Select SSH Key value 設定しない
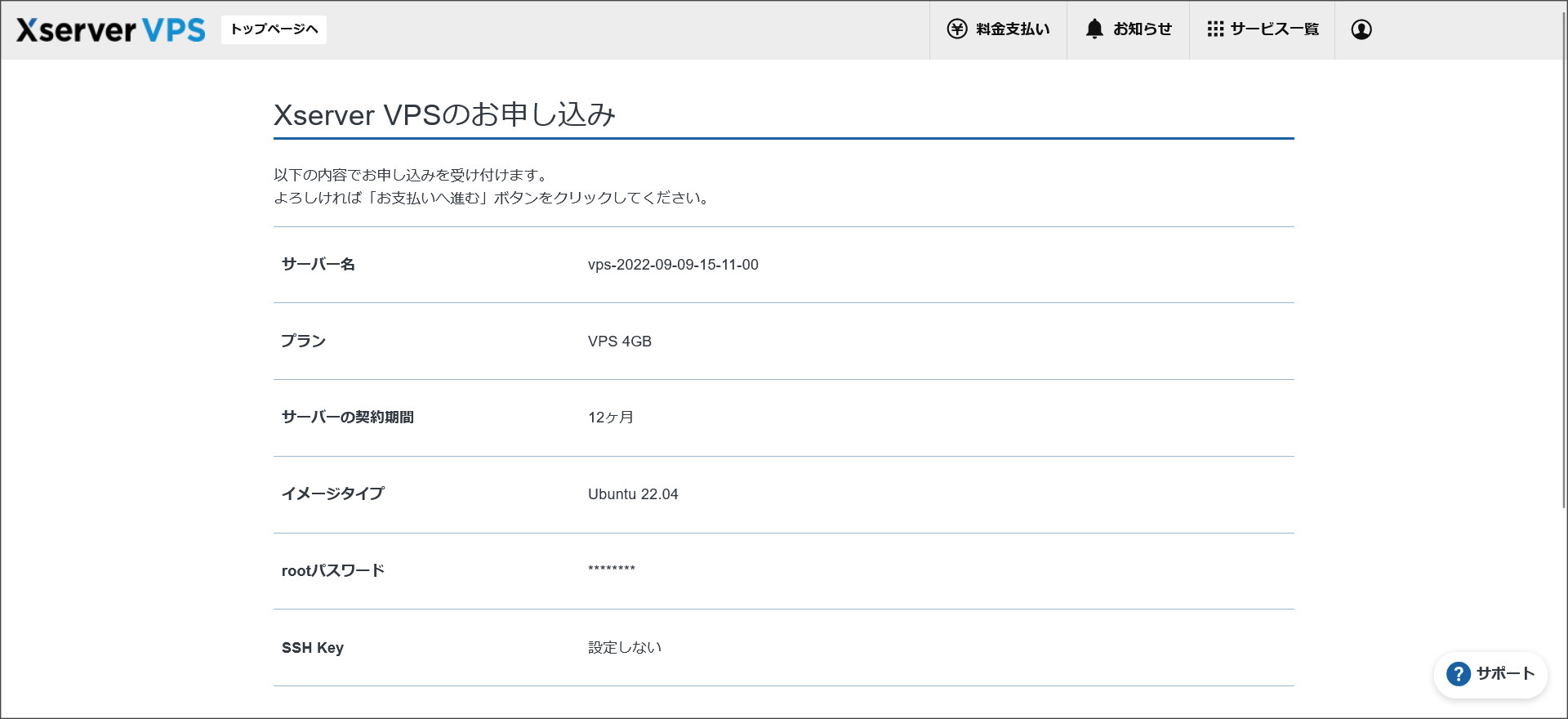The image size is (1568, 719). pos(625,647)
